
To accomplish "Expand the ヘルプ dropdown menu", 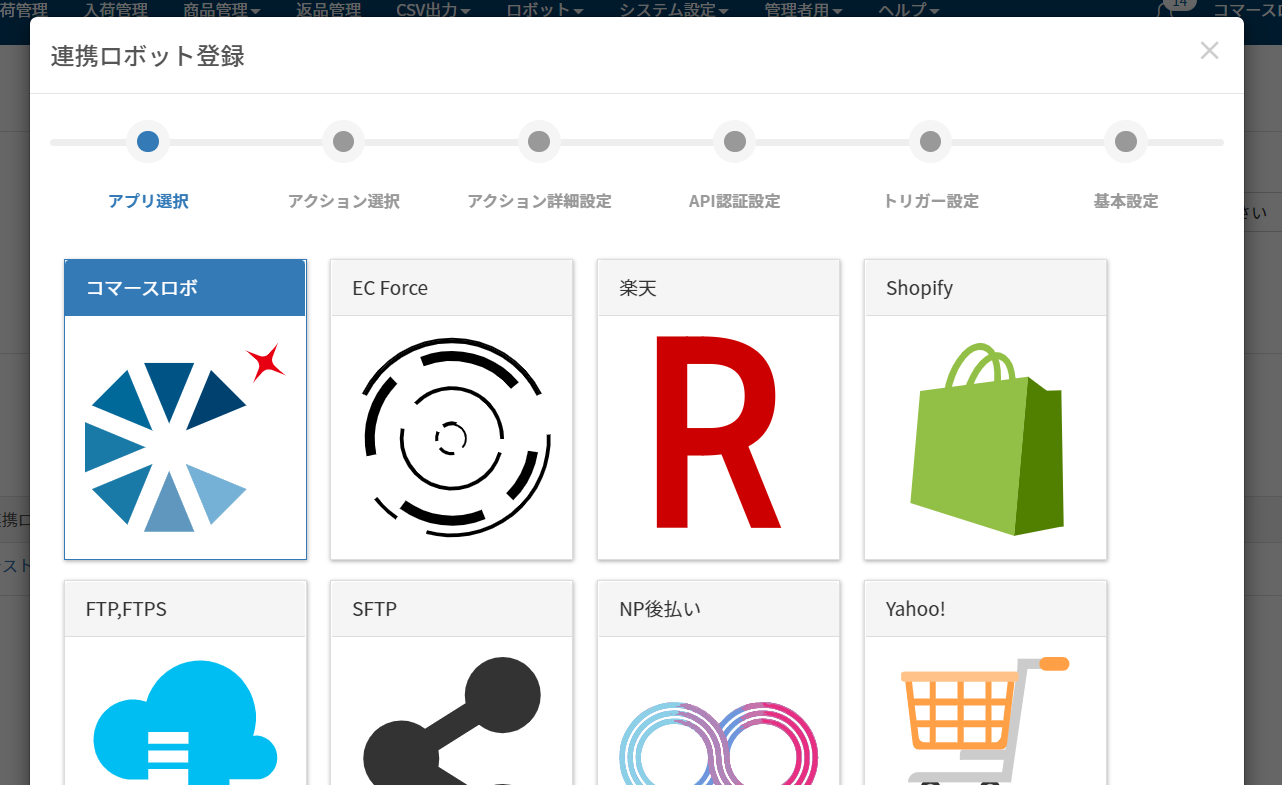I will 908,10.
